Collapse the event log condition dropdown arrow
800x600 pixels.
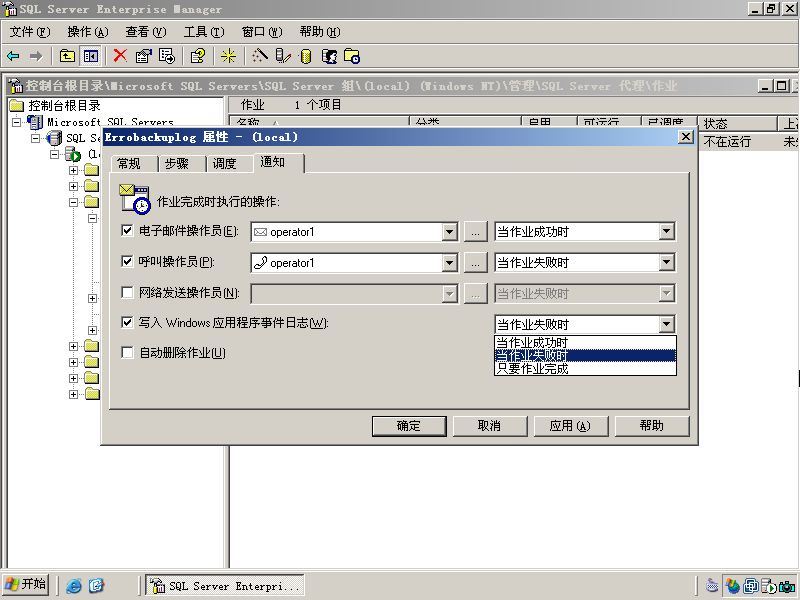pos(666,324)
